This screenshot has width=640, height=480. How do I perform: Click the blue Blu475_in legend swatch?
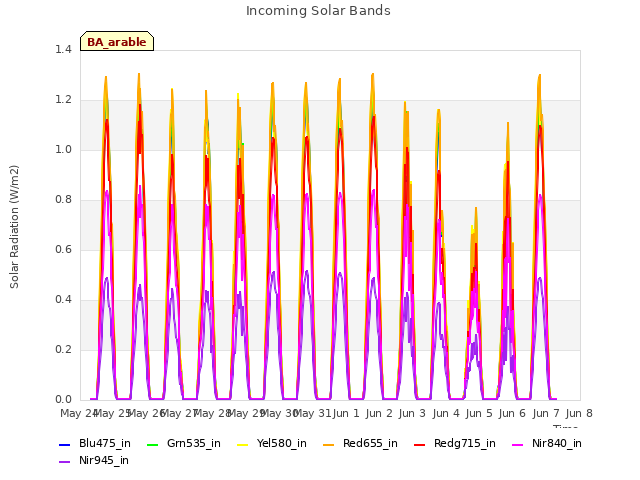coord(64,444)
